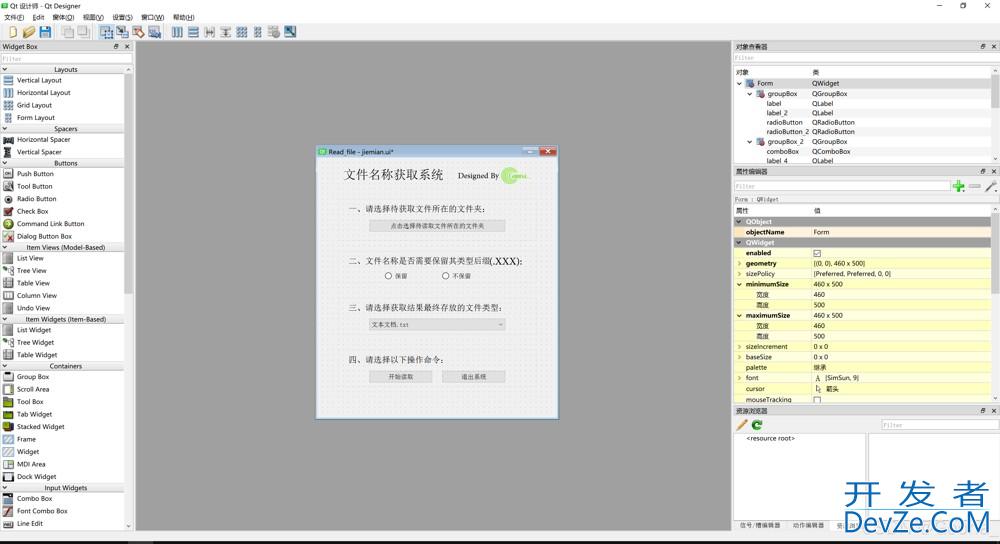Select Edit Widgets mode icon

107,32
